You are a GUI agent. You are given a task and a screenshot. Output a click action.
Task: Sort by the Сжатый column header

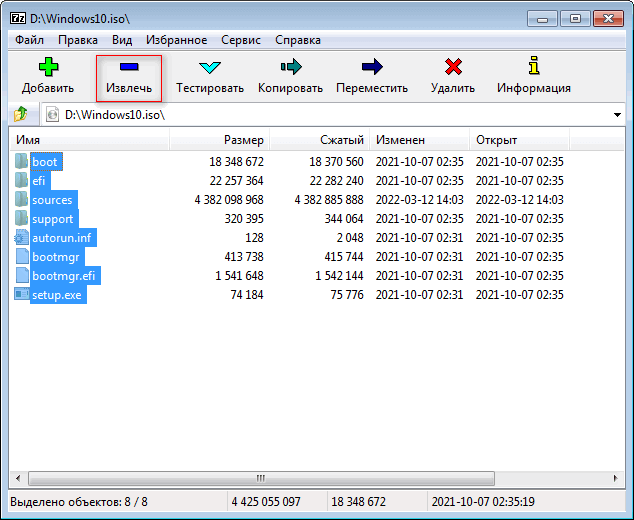point(319,140)
